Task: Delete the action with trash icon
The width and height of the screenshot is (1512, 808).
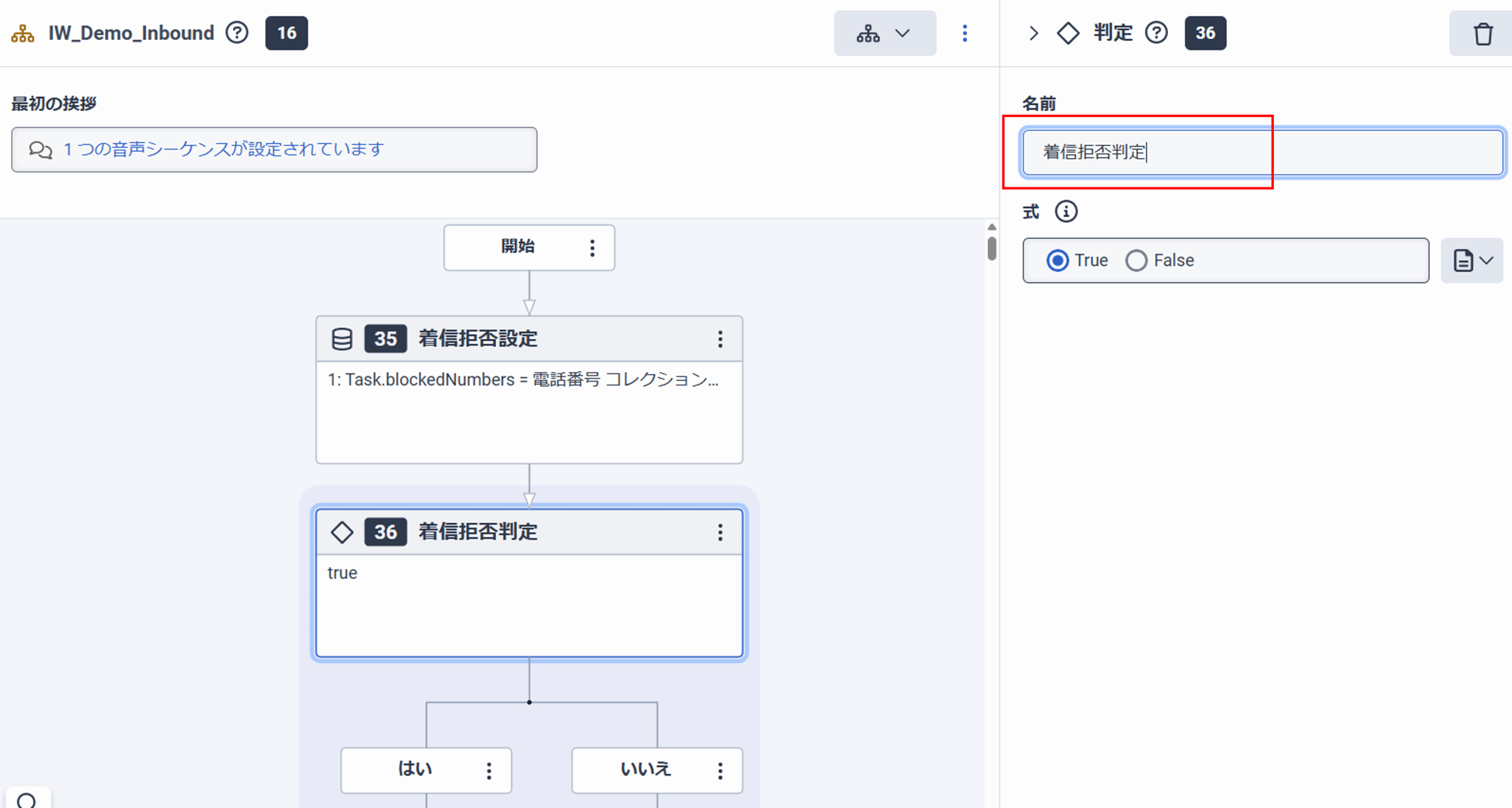Action: click(x=1483, y=34)
